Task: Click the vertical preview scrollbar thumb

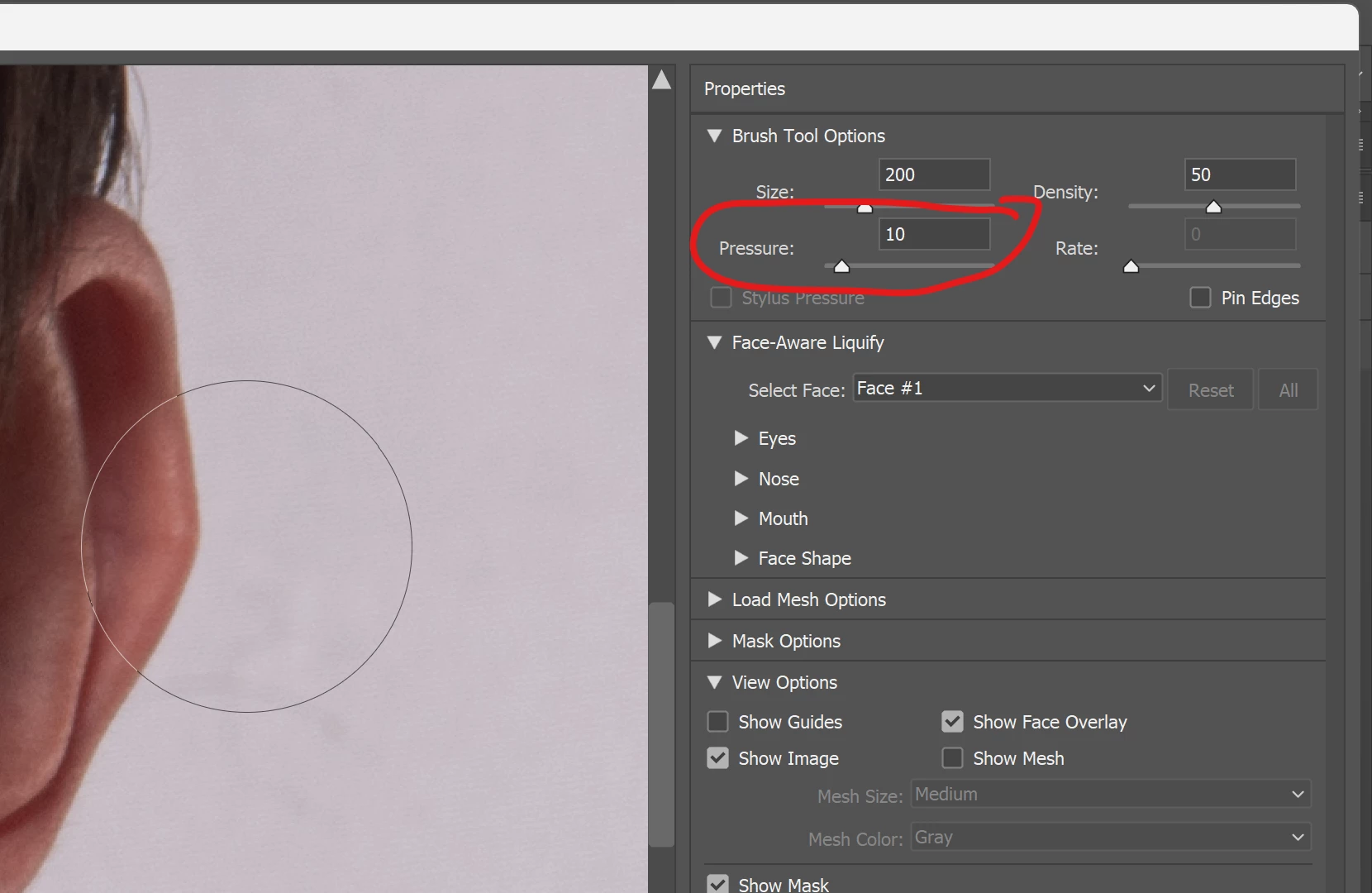Action: coord(661,725)
